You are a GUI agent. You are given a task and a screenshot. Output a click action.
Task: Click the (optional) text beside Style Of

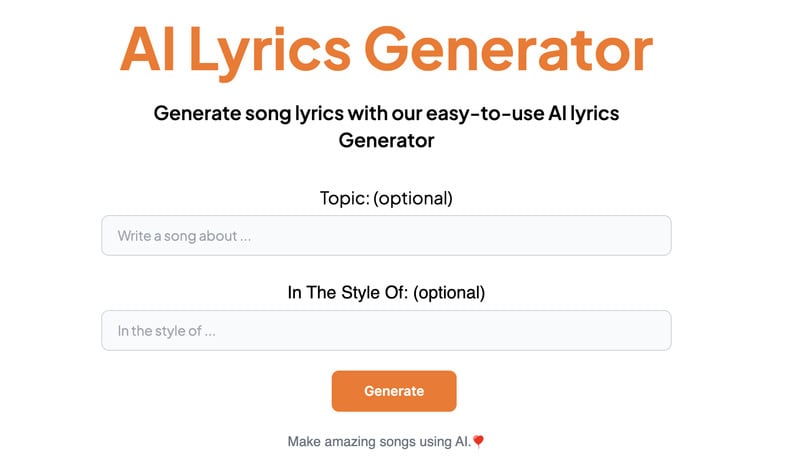tap(448, 293)
